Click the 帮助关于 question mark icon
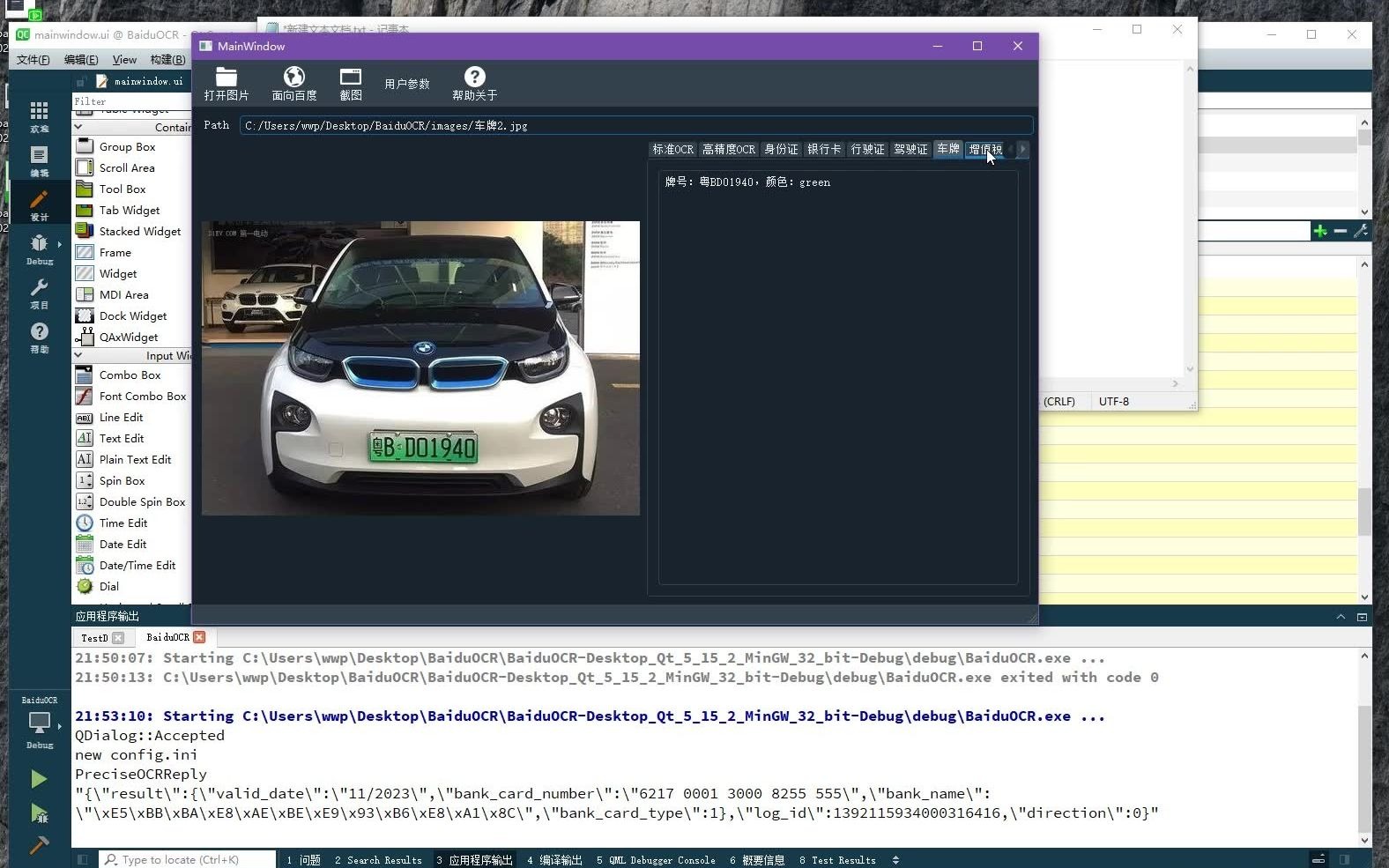This screenshot has width=1389, height=868. 474,78
